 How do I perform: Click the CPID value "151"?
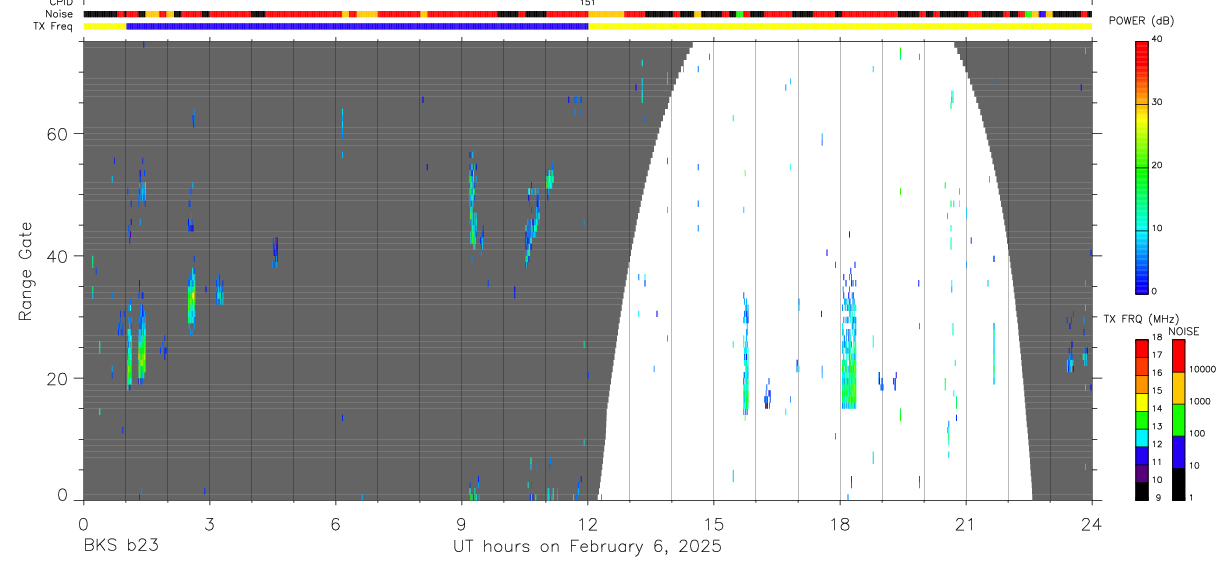click(x=587, y=4)
